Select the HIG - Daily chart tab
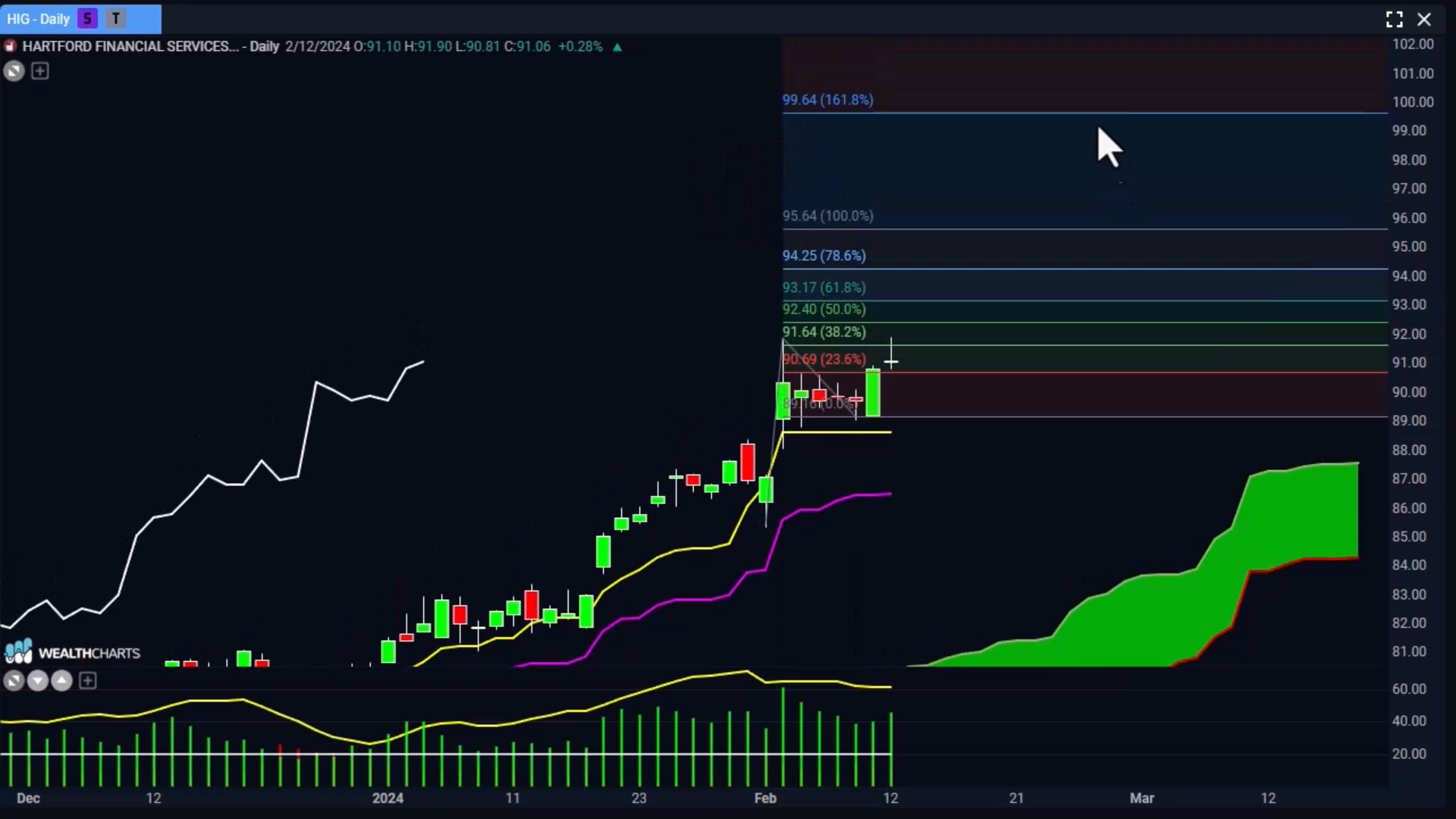Screen dimensions: 1456x819 tap(80, 19)
